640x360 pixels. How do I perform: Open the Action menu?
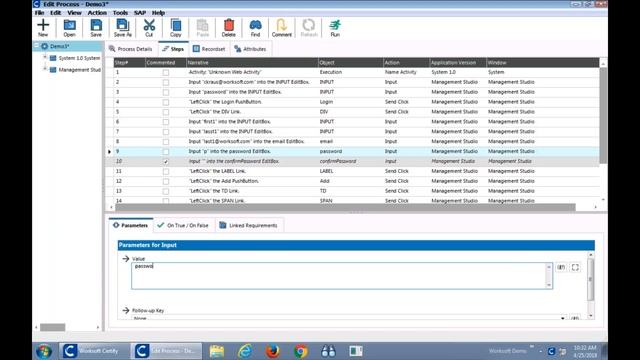point(97,13)
